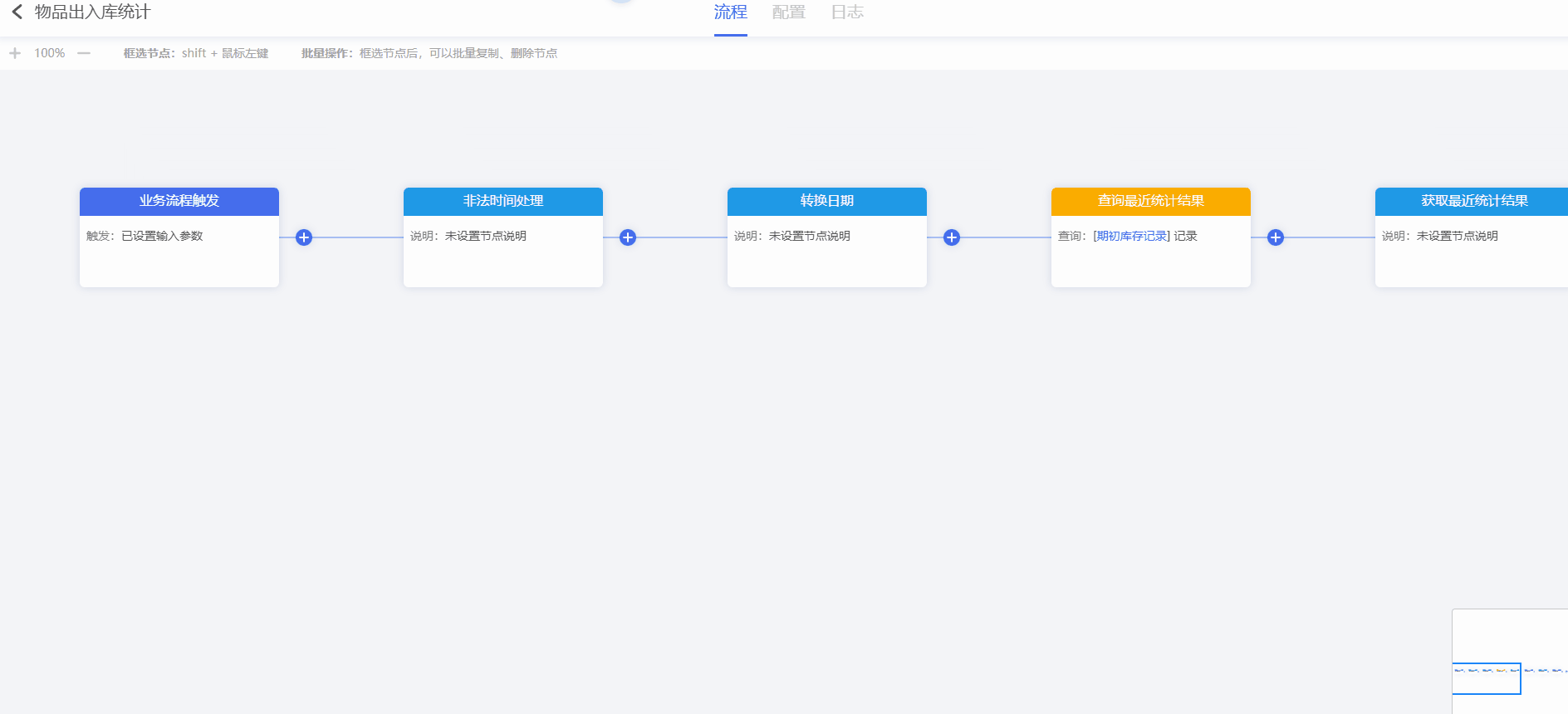Select the orange 查询最近统计结果 node header
1568x714 pixels.
coord(1151,201)
